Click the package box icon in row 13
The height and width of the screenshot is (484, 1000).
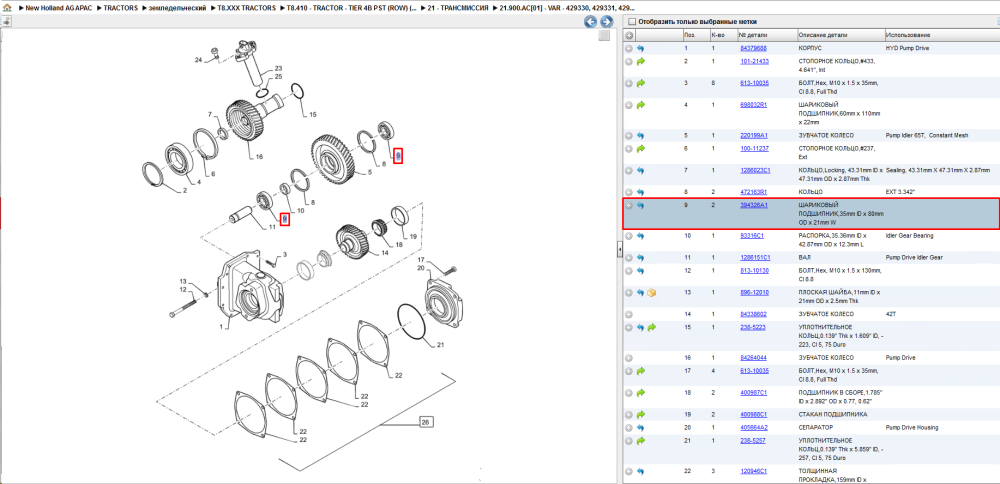tap(652, 293)
